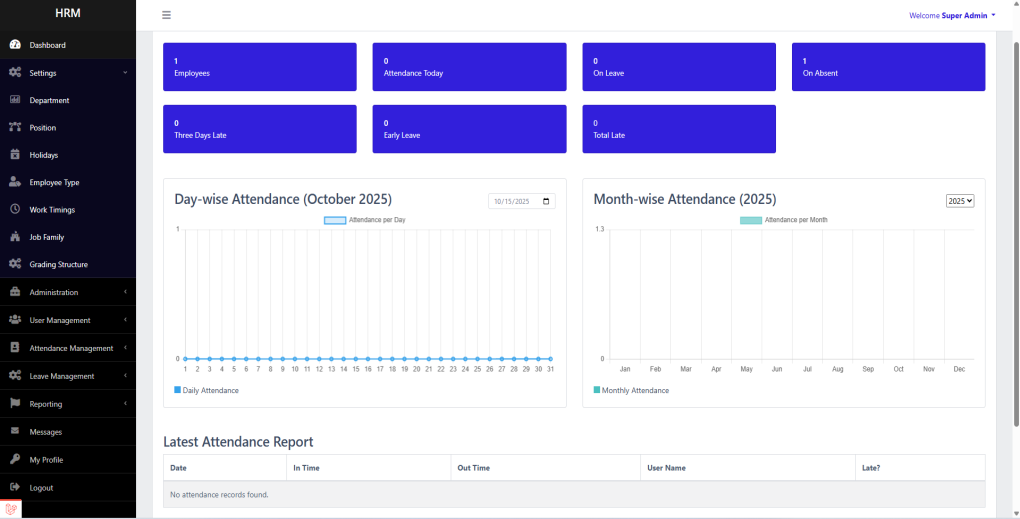
Task: Click the Work Timings clock icon
Action: (15, 210)
